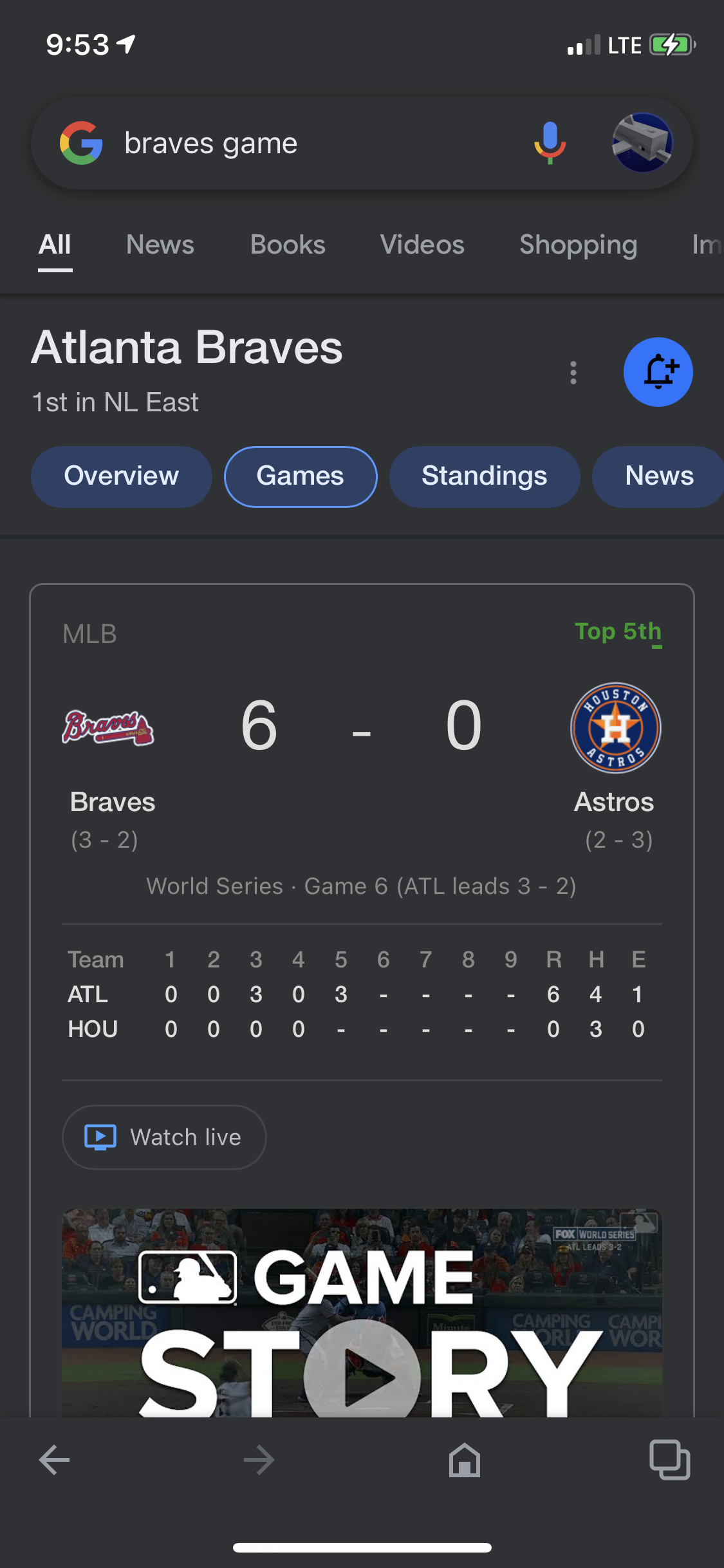Enable notifications with the bell icon
This screenshot has width=724, height=1568.
point(658,372)
